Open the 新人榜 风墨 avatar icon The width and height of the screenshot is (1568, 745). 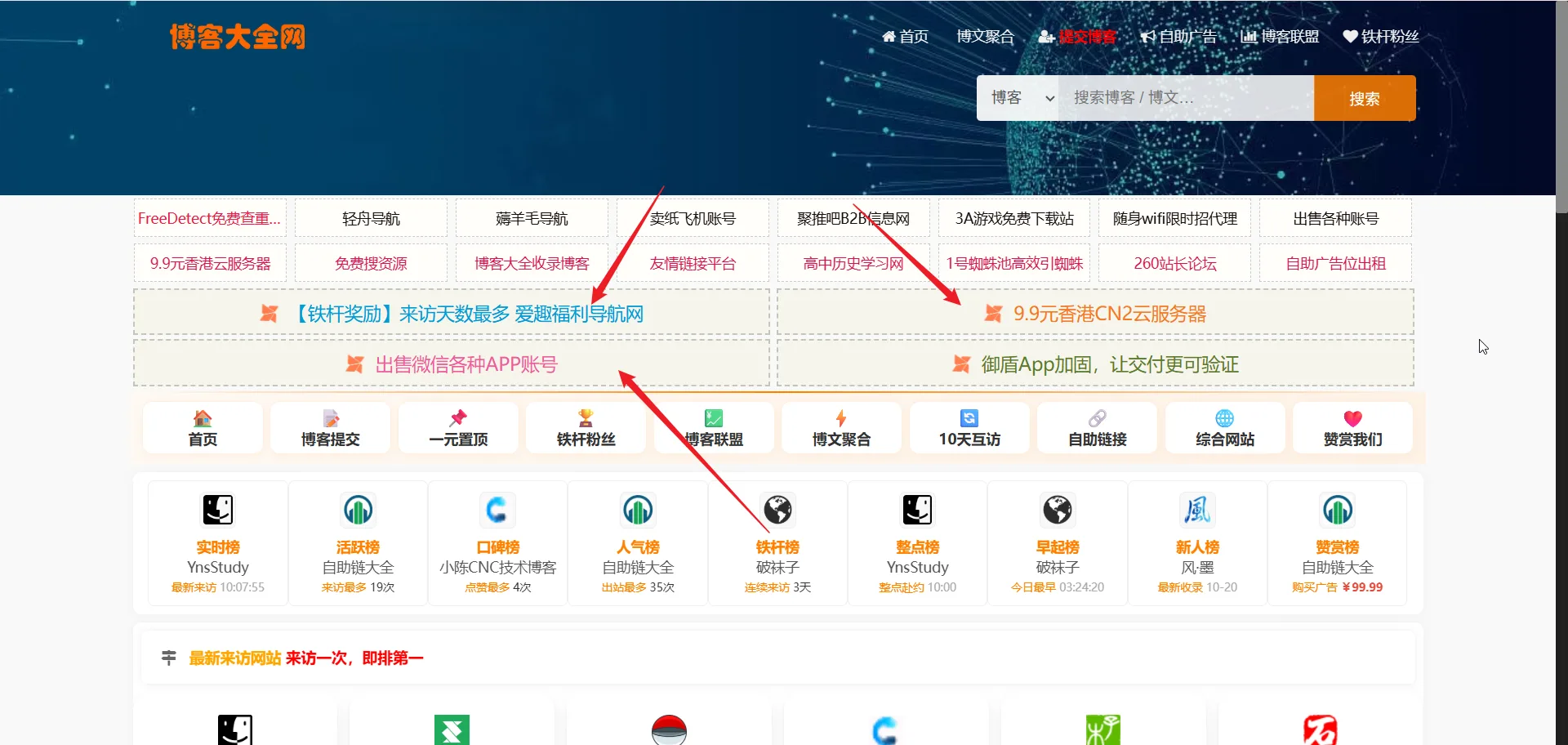click(1197, 510)
